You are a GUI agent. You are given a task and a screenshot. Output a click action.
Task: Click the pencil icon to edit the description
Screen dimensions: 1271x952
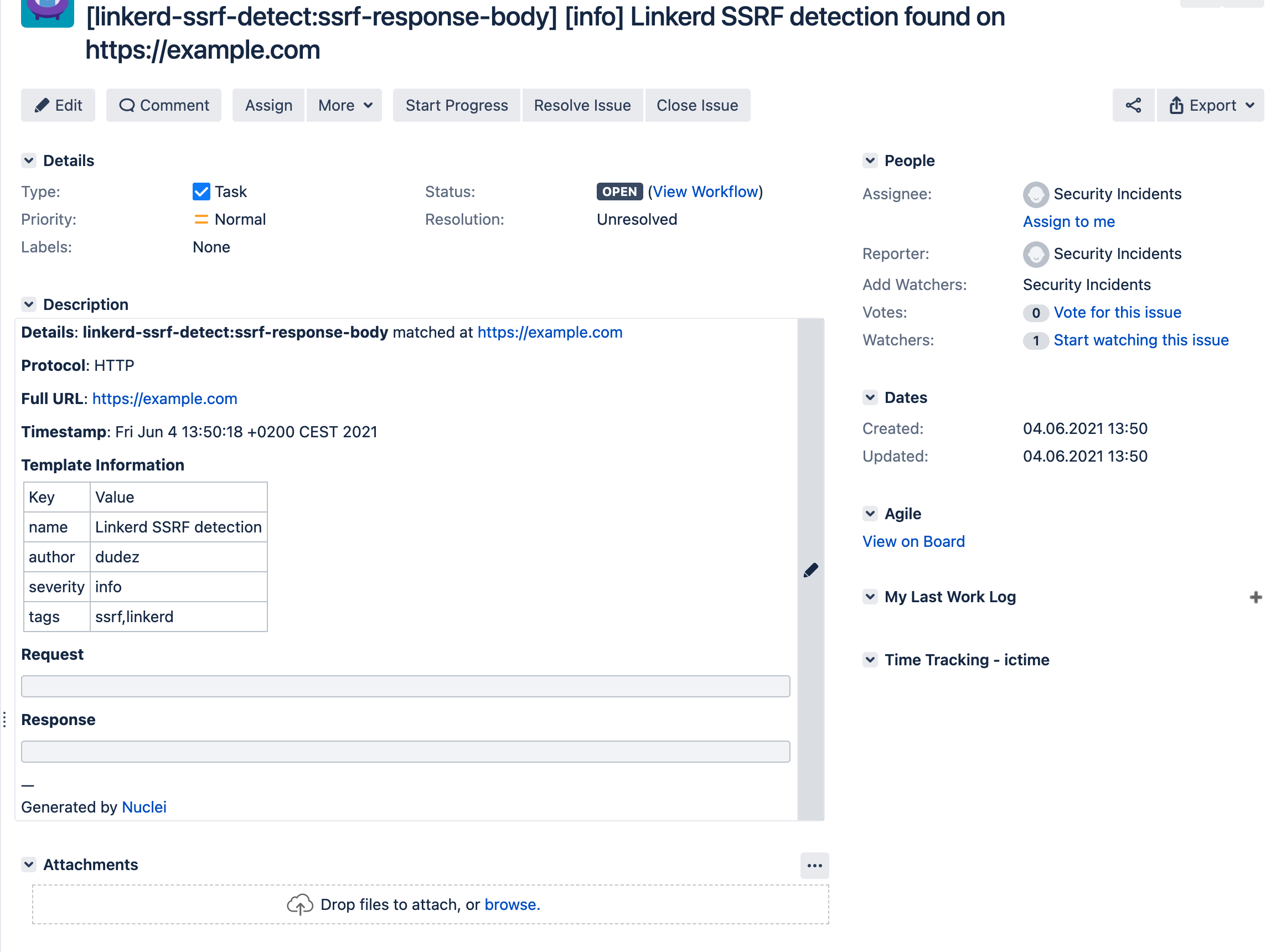811,570
